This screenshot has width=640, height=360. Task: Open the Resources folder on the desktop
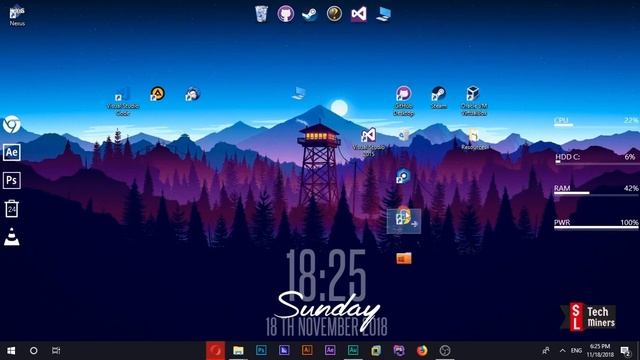tap(474, 140)
